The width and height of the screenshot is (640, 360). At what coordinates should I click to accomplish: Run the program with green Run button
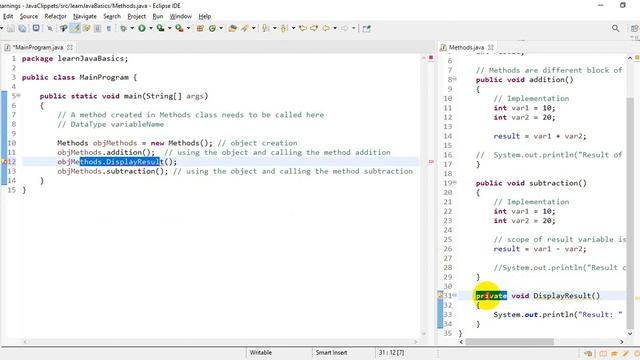tap(142, 28)
